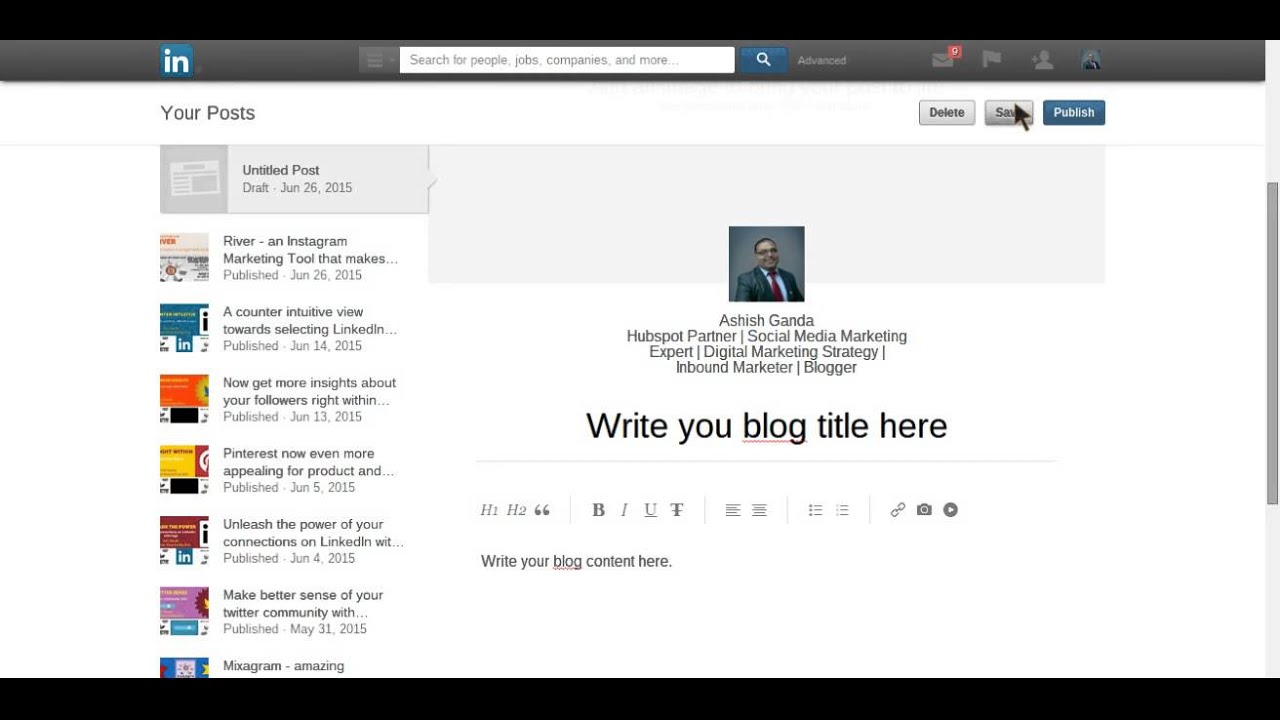Click the author name Ashish Ganda
The height and width of the screenshot is (720, 1280).
(x=766, y=321)
